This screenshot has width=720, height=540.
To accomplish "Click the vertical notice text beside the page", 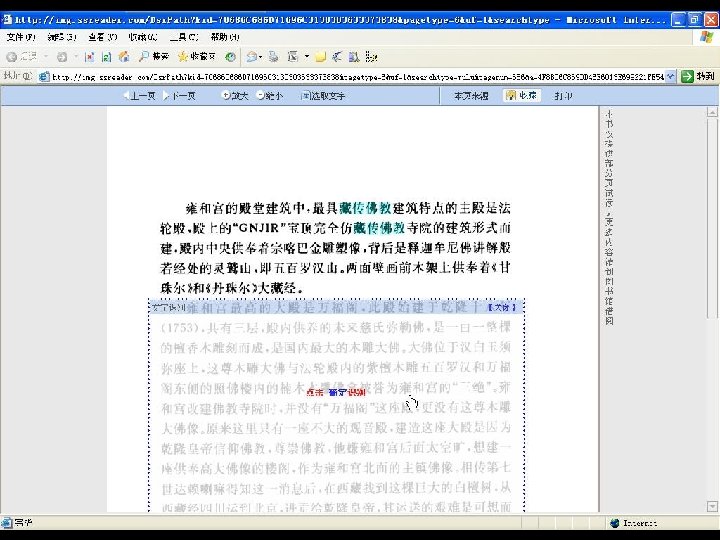I will point(609,217).
